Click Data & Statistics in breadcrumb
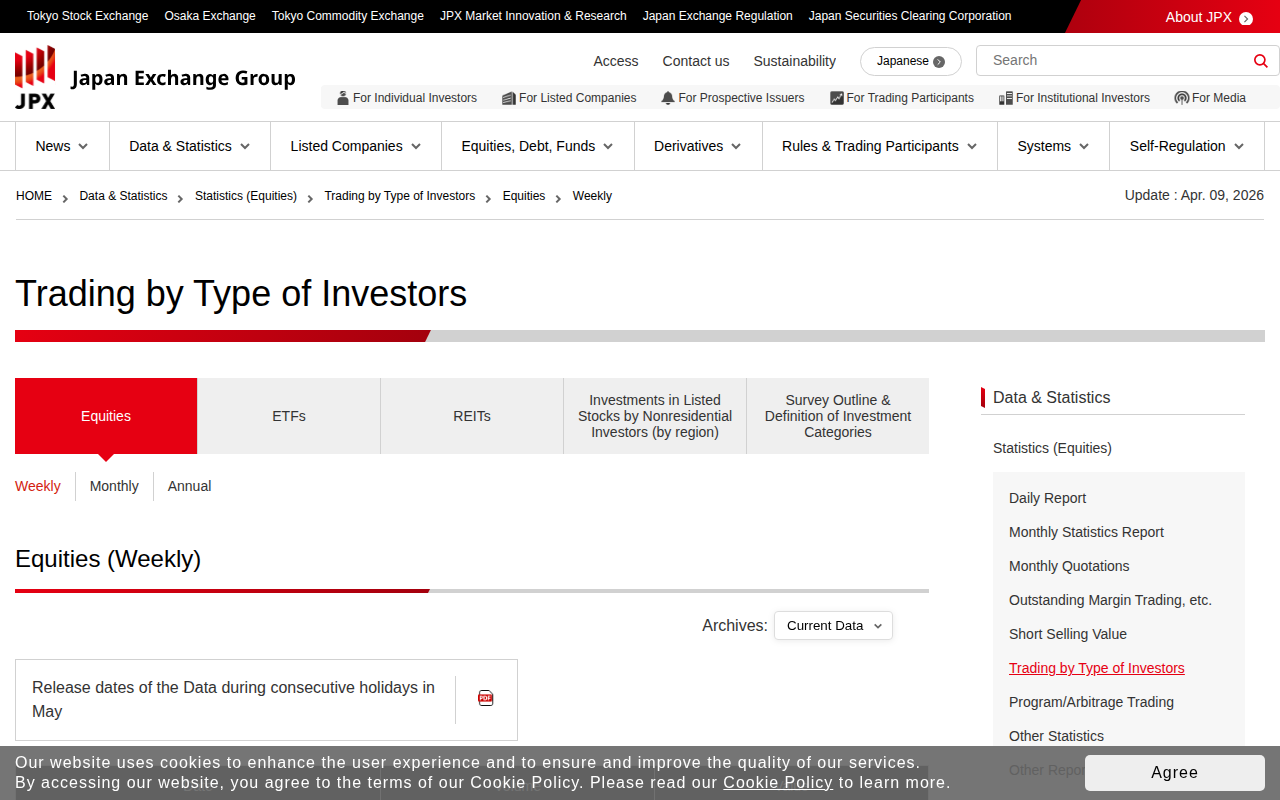The width and height of the screenshot is (1280, 800). (124, 196)
